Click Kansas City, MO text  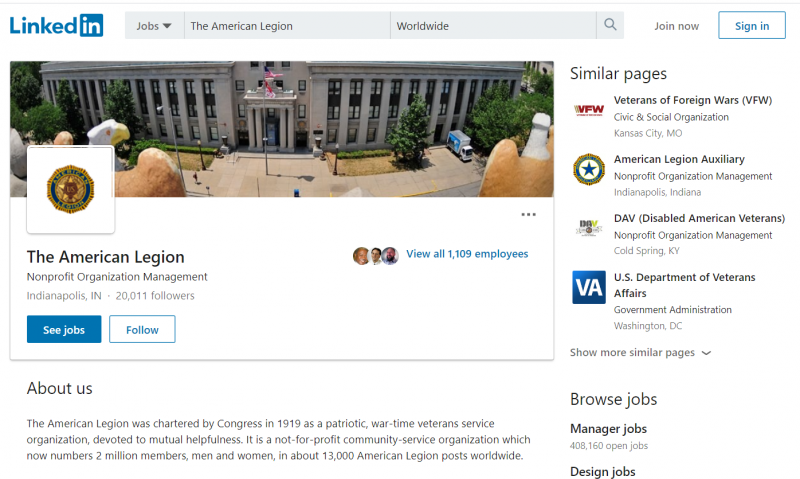point(648,133)
